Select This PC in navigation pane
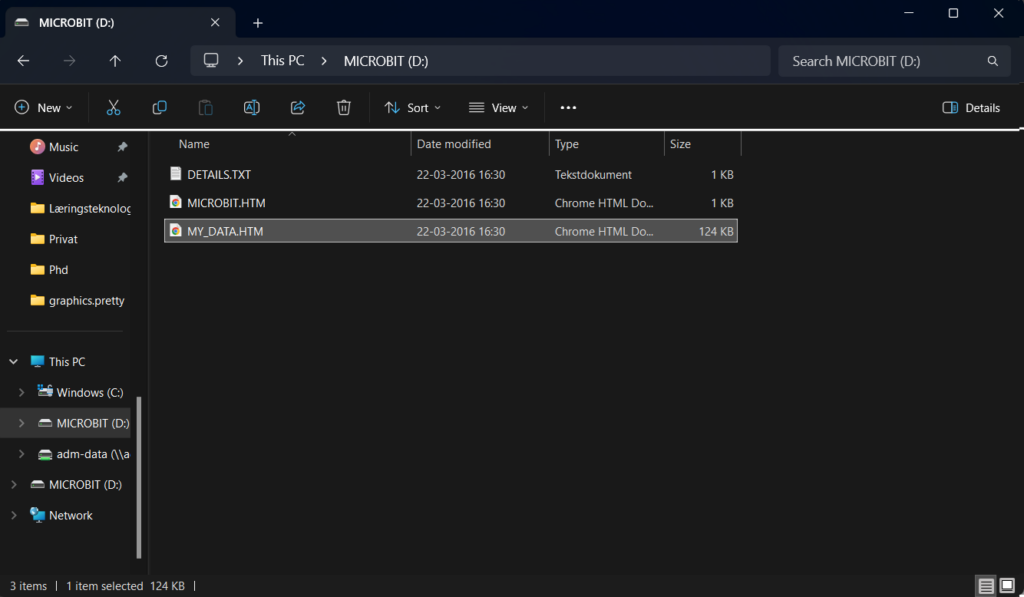Screen dimensions: 1024x597 (67, 361)
